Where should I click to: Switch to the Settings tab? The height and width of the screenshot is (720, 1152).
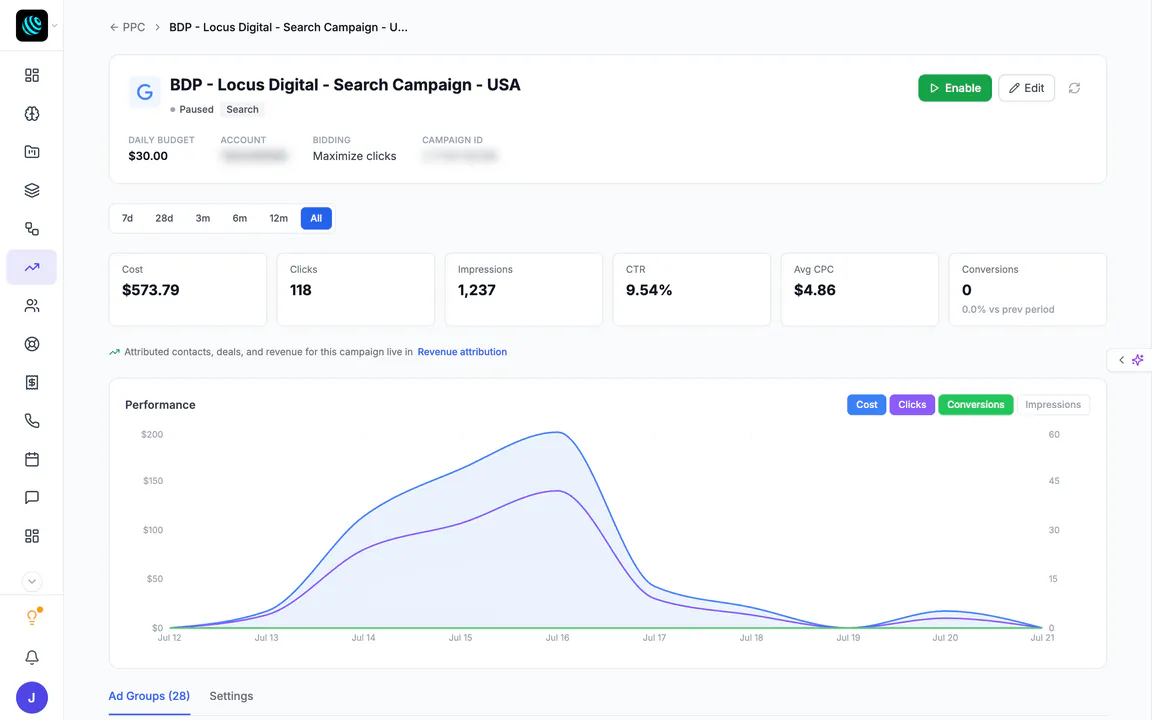pos(231,696)
